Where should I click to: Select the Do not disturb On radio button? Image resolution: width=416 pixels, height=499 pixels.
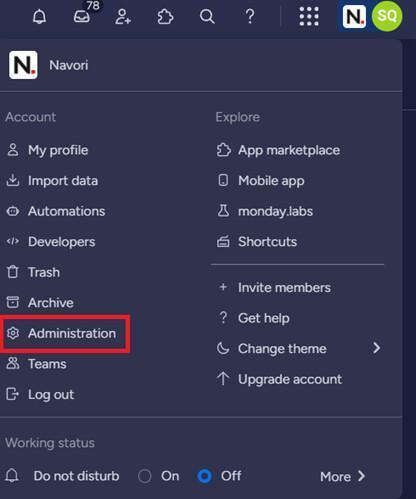coord(145,476)
